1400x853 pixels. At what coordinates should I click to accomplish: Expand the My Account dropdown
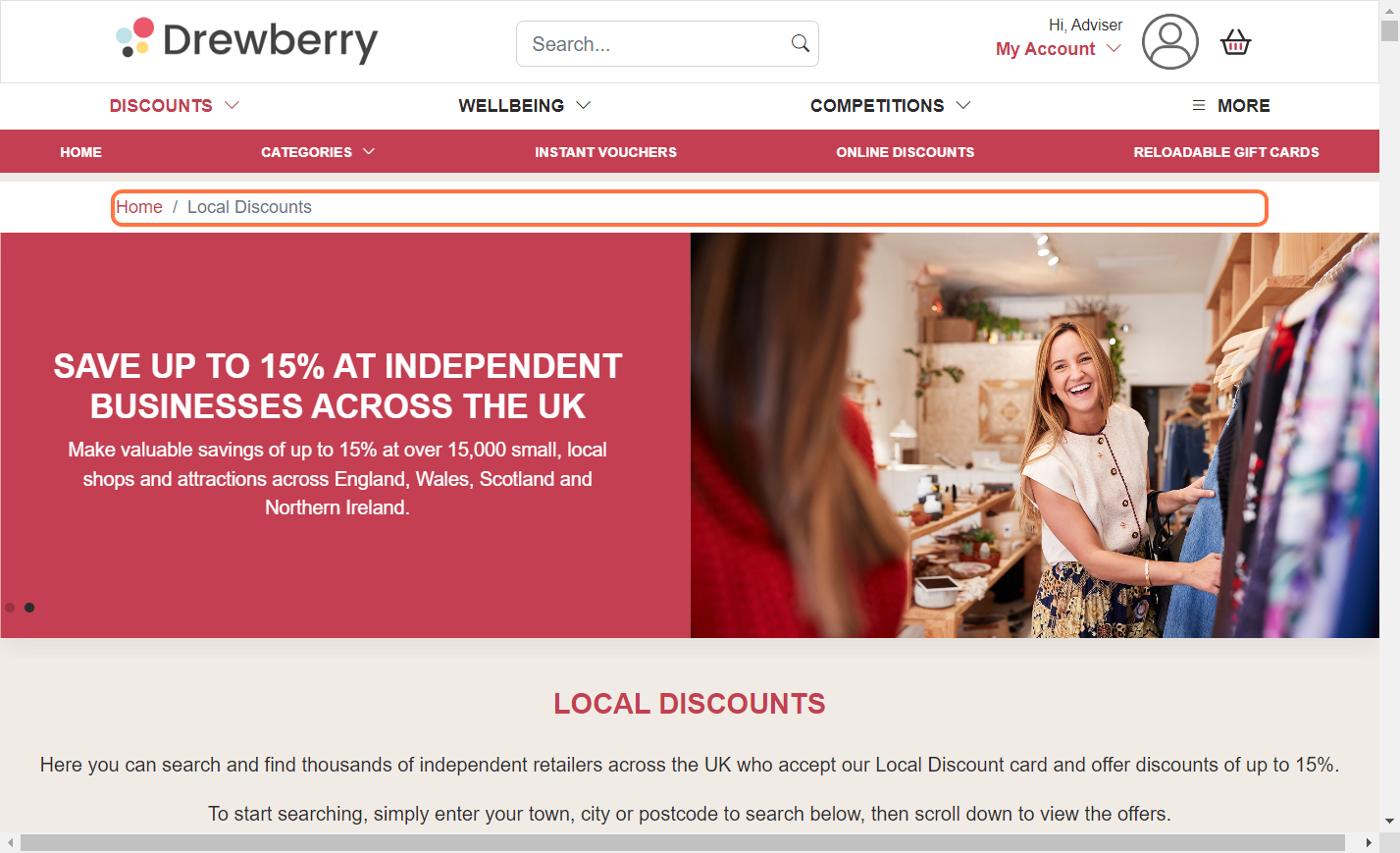[1058, 49]
